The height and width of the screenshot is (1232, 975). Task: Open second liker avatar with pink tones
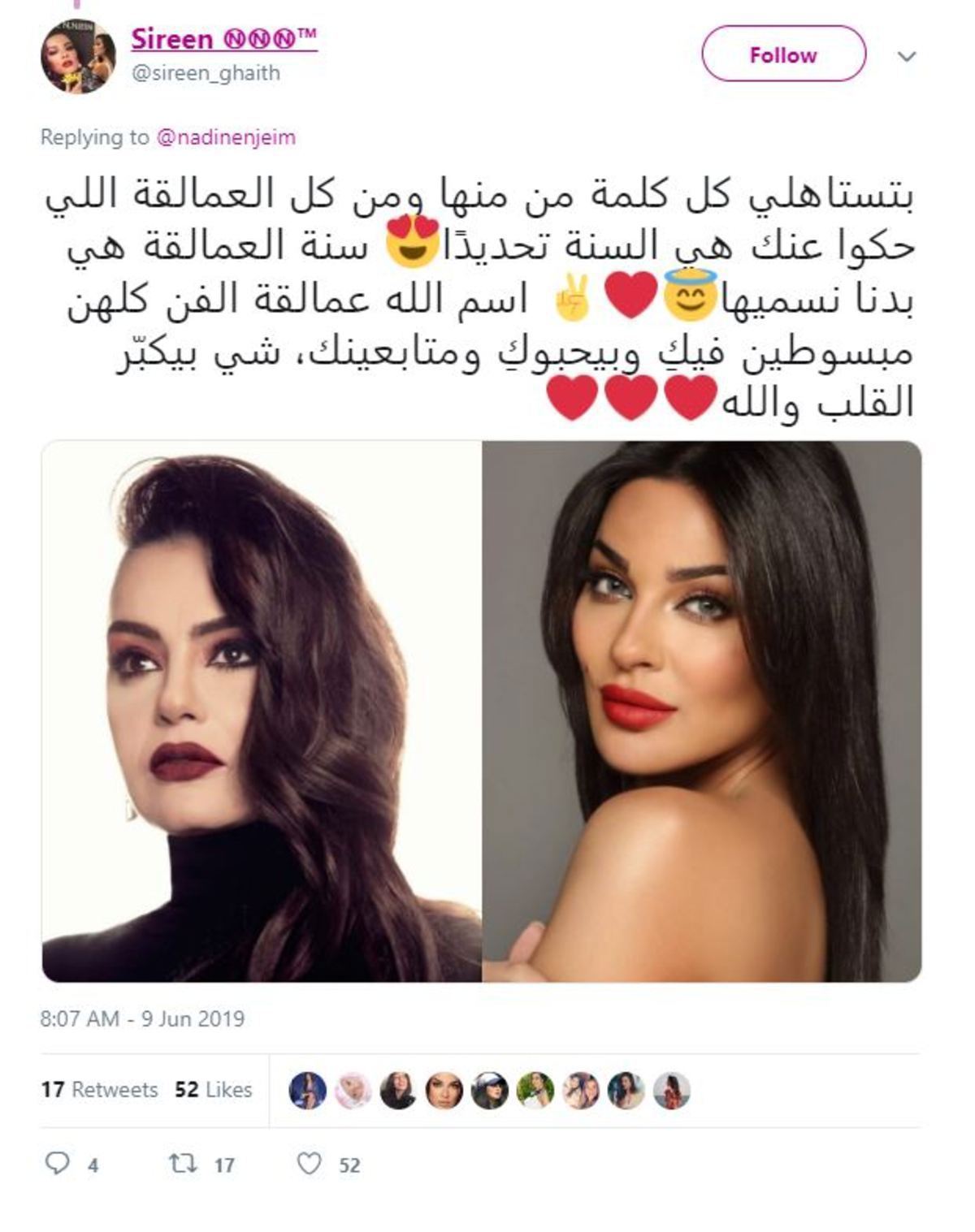353,1090
